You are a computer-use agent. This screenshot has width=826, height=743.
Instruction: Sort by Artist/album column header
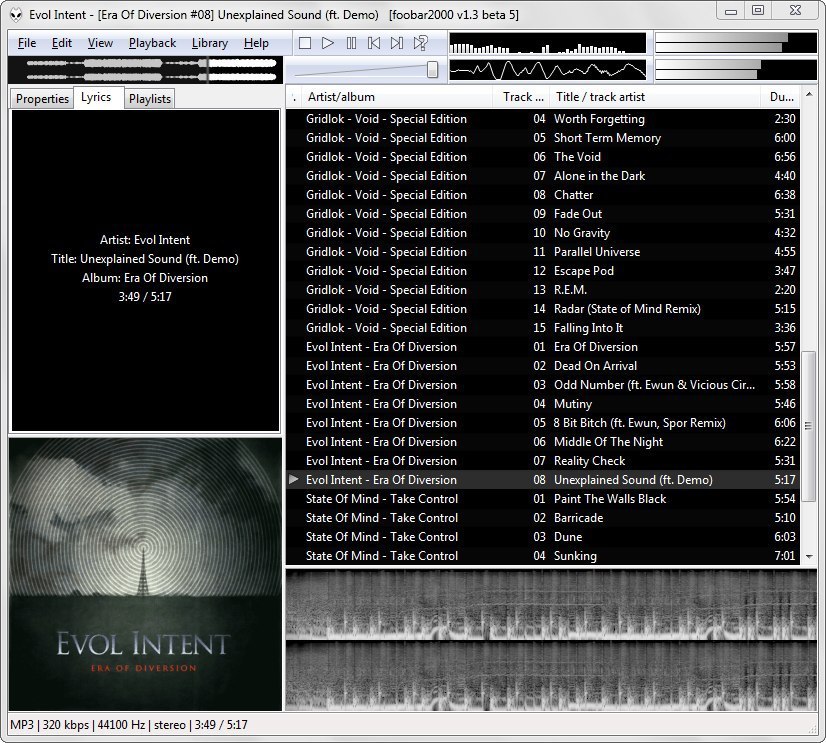click(x=396, y=97)
